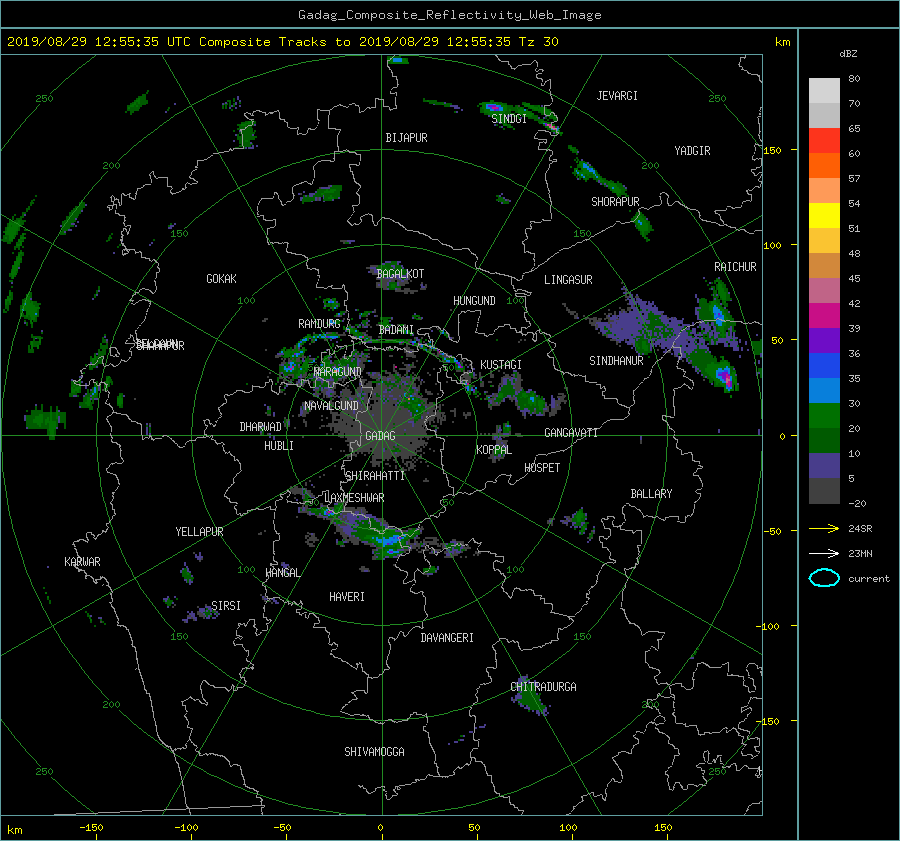Select the CHITRADURGA label

point(543,687)
